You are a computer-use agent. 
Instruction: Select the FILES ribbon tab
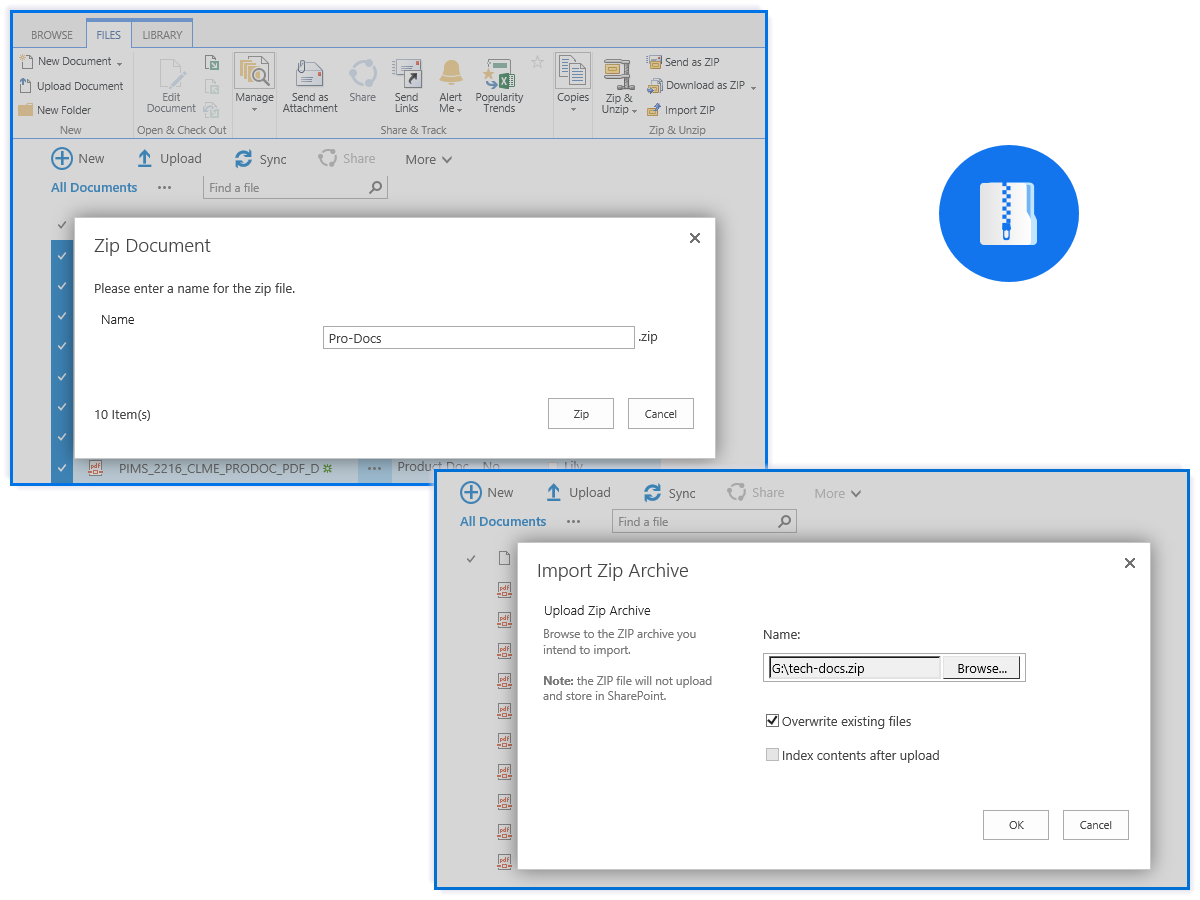click(x=108, y=35)
